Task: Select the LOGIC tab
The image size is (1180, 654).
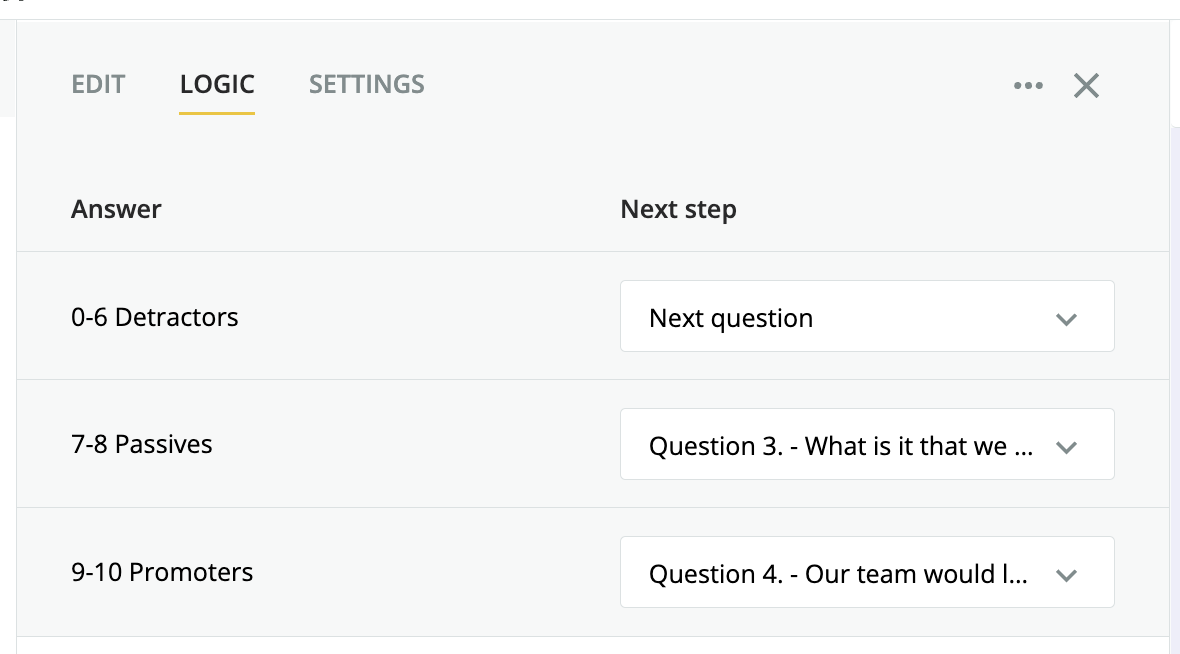Action: 217,84
